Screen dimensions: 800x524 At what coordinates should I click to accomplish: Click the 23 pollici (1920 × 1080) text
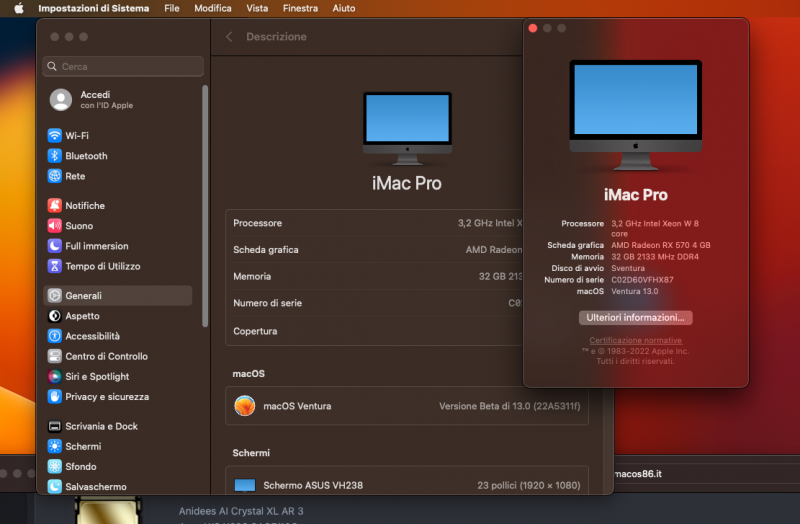pyautogui.click(x=529, y=485)
